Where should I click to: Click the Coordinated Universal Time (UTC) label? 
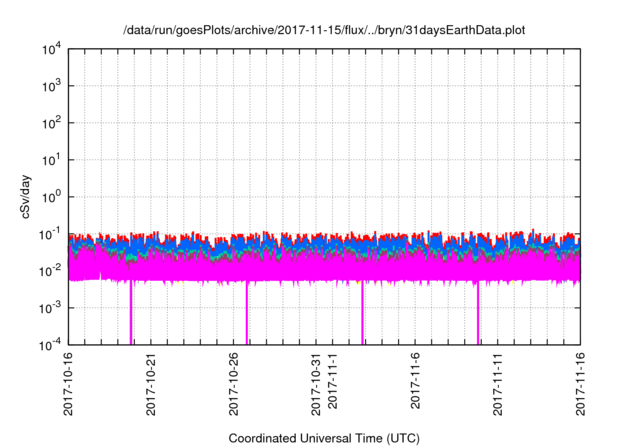324,438
